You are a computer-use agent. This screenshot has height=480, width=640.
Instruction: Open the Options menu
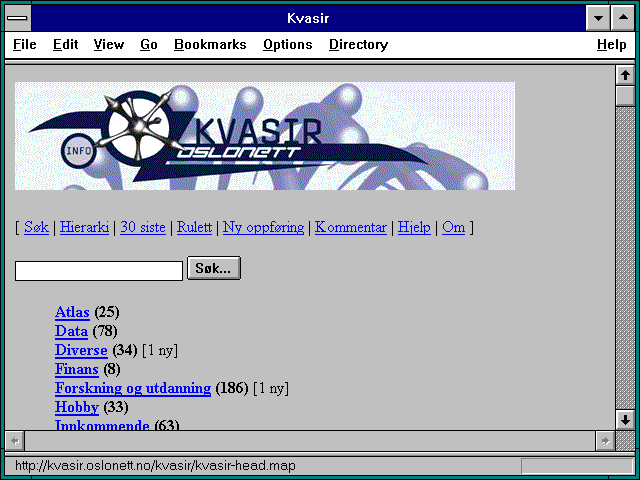pyautogui.click(x=287, y=44)
